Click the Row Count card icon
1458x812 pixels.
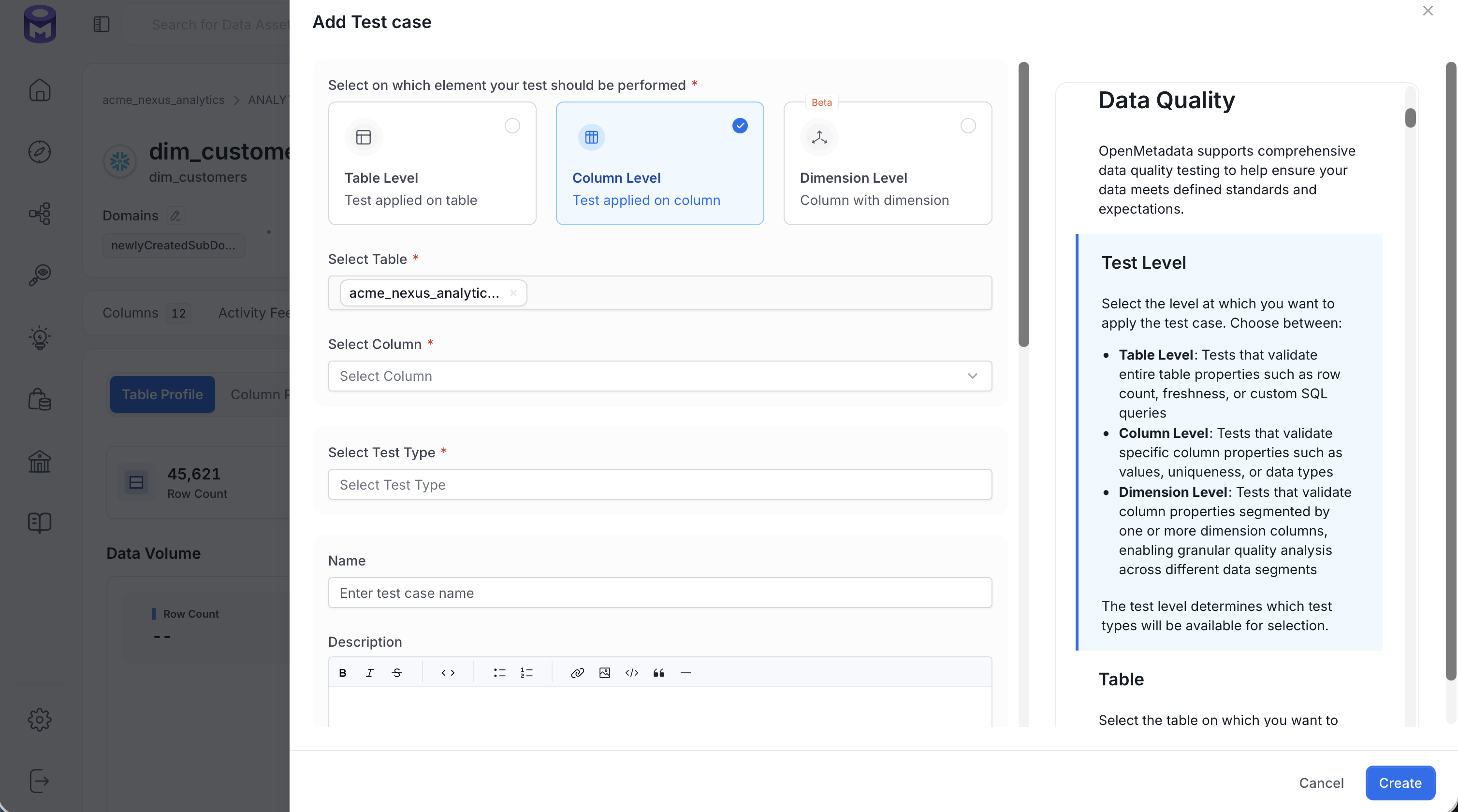click(x=136, y=482)
